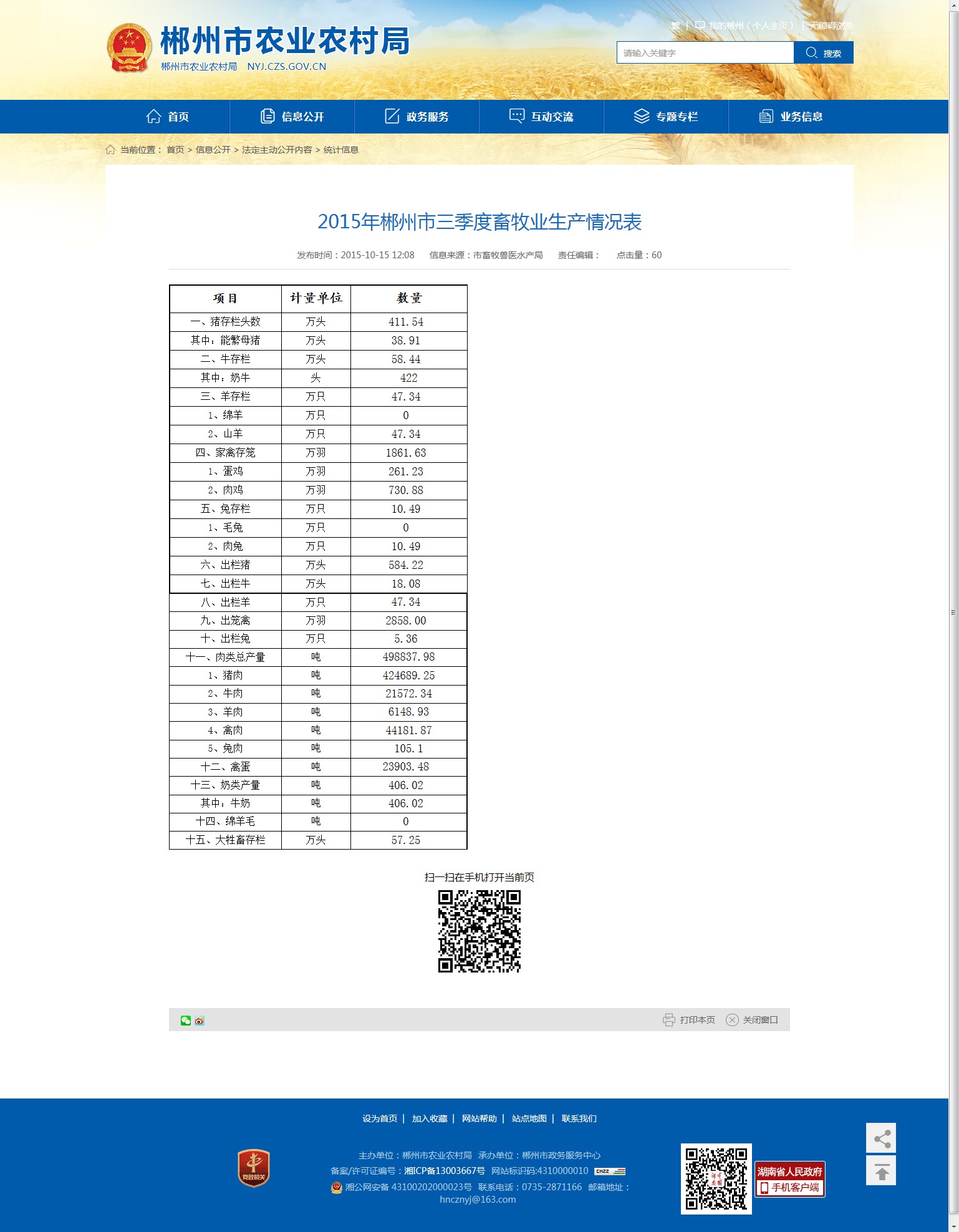The image size is (959, 1232).
Task: Click 关闭窗口 link
Action: click(761, 1020)
